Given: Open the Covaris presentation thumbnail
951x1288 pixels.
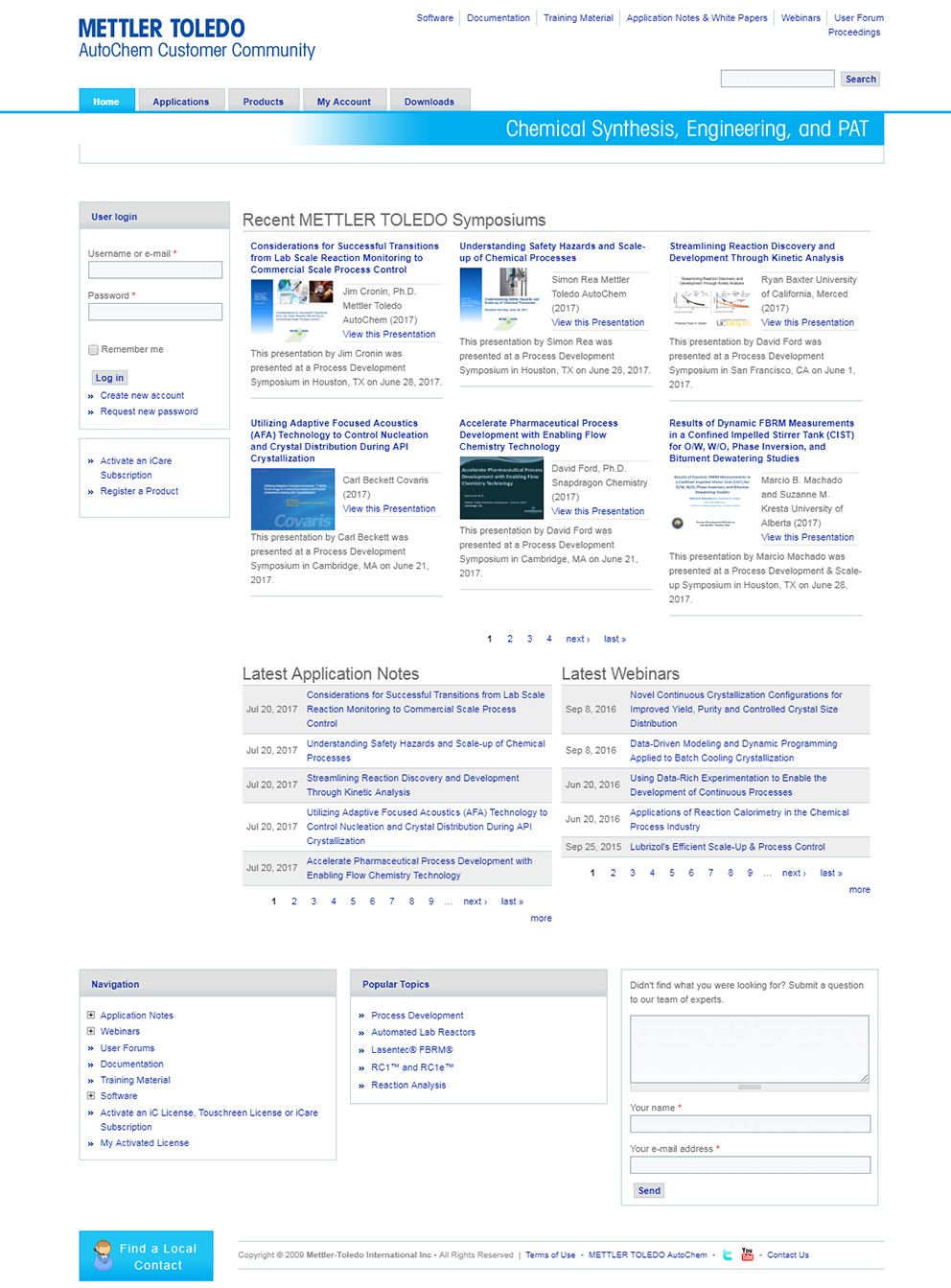Looking at the screenshot, I should pyautogui.click(x=291, y=500).
